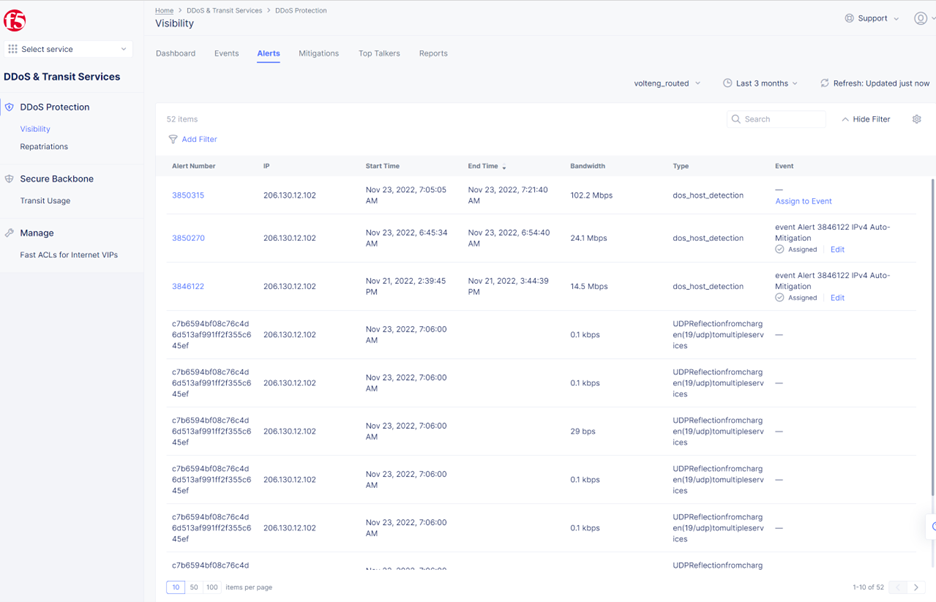
Task: Click the user profile avatar icon
Action: pyautogui.click(x=920, y=18)
